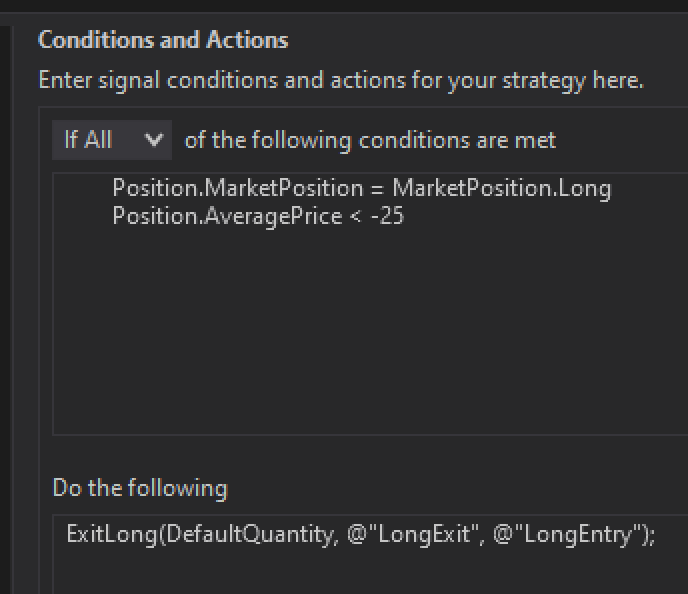Viewport: 688px width, 594px height.
Task: Click the -25 value in AveragePrice condition
Action: (387, 214)
